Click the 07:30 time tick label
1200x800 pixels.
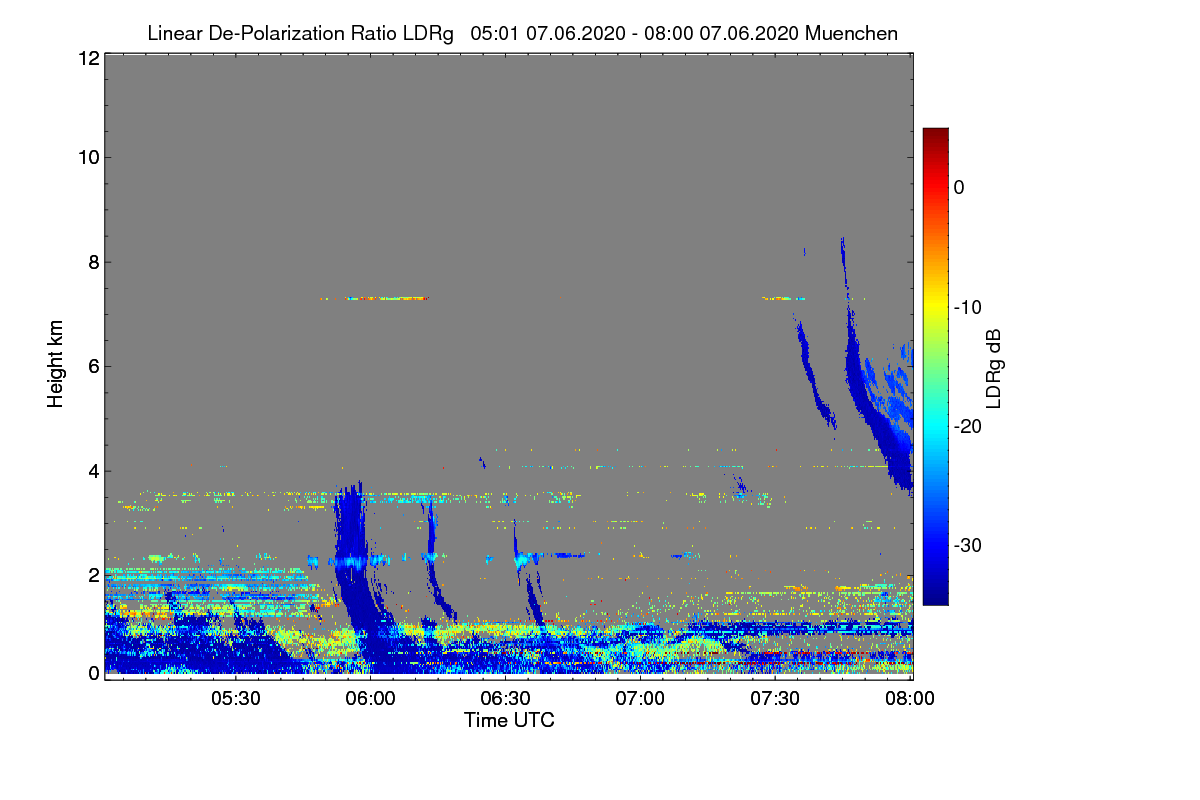(x=775, y=698)
